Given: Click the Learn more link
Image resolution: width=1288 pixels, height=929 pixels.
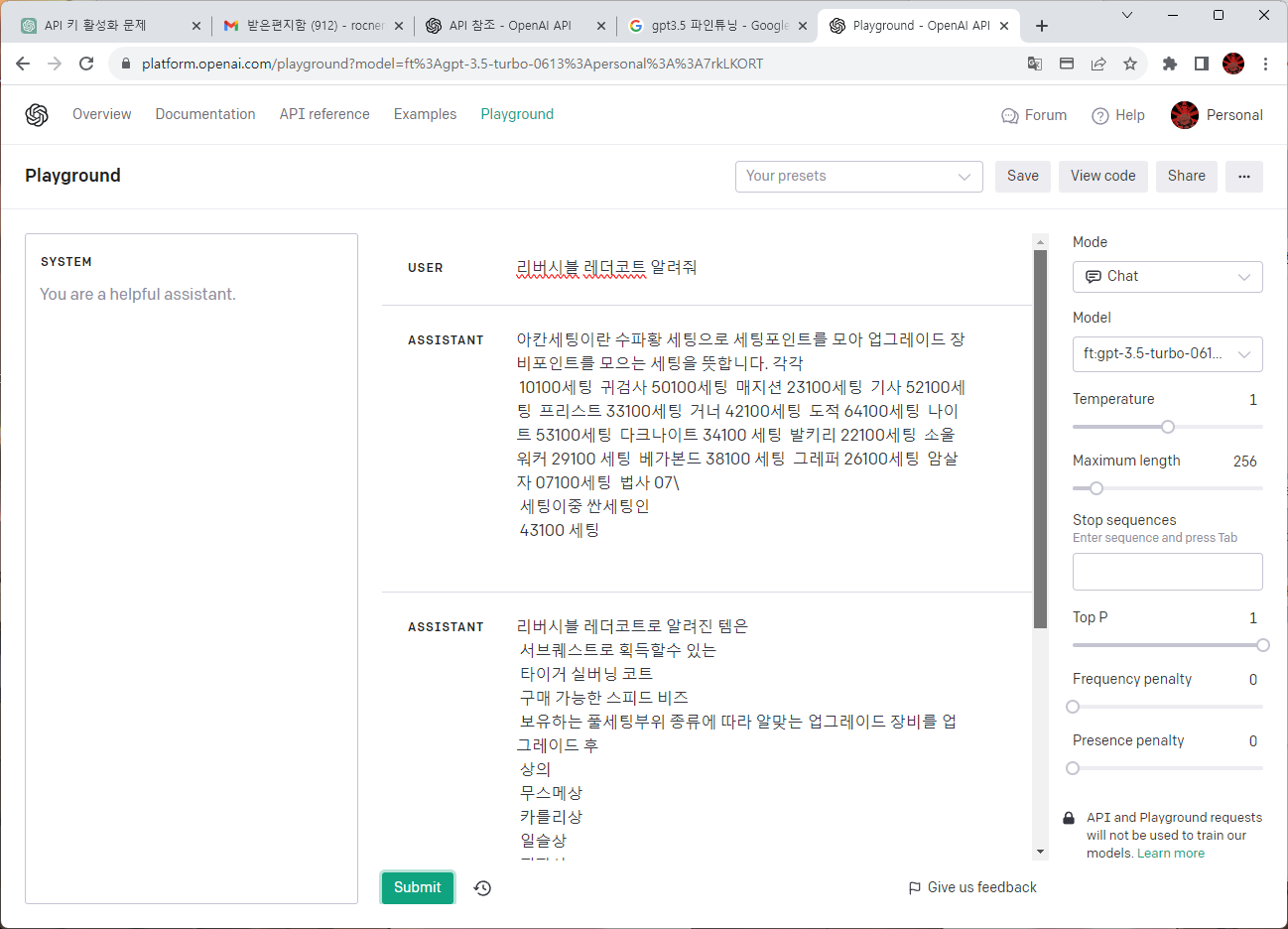Looking at the screenshot, I should pyautogui.click(x=1171, y=854).
